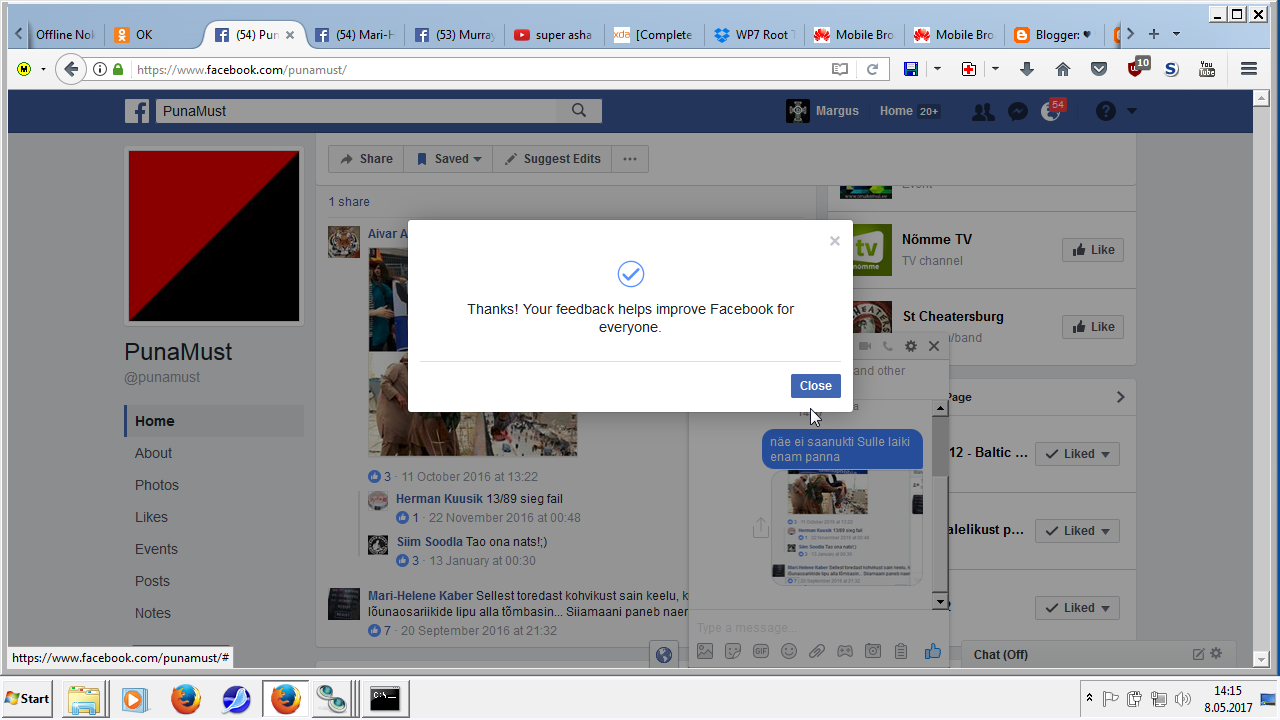Open the shared screenshot in chat
The width and height of the screenshot is (1280, 720).
(847, 528)
